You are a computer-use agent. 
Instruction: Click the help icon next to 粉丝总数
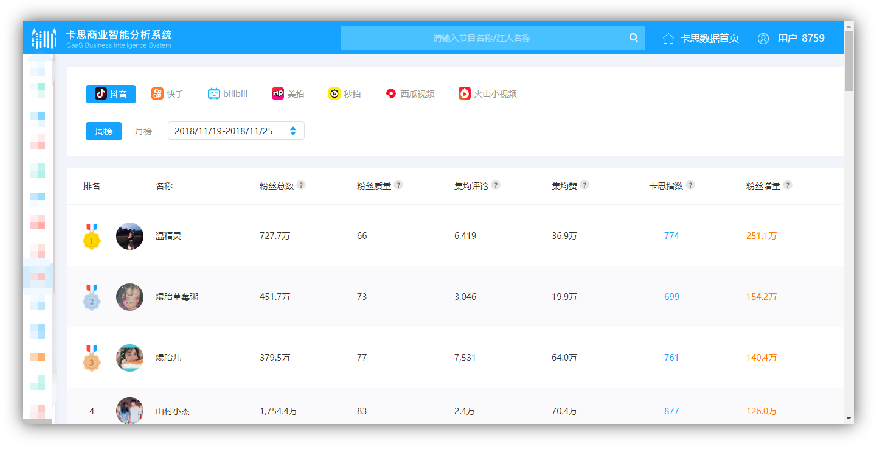click(301, 185)
